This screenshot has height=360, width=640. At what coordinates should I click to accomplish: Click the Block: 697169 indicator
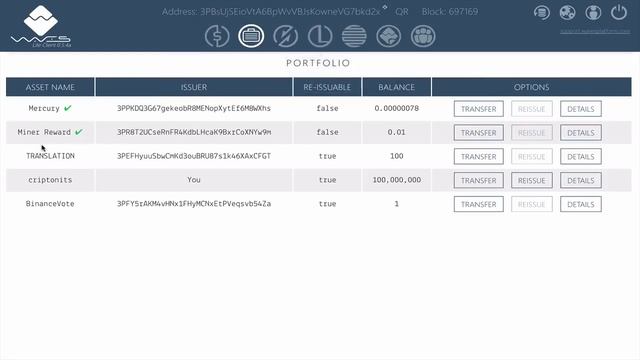(450, 12)
